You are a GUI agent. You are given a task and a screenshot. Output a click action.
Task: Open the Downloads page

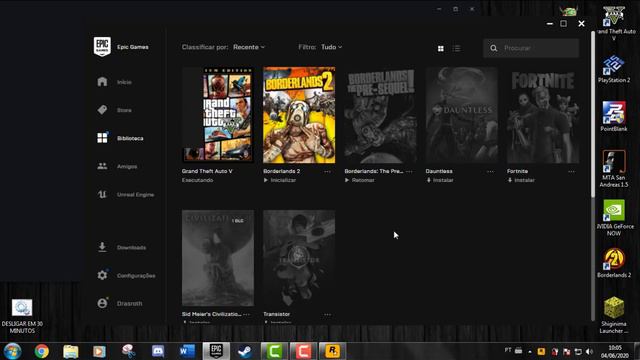click(131, 248)
